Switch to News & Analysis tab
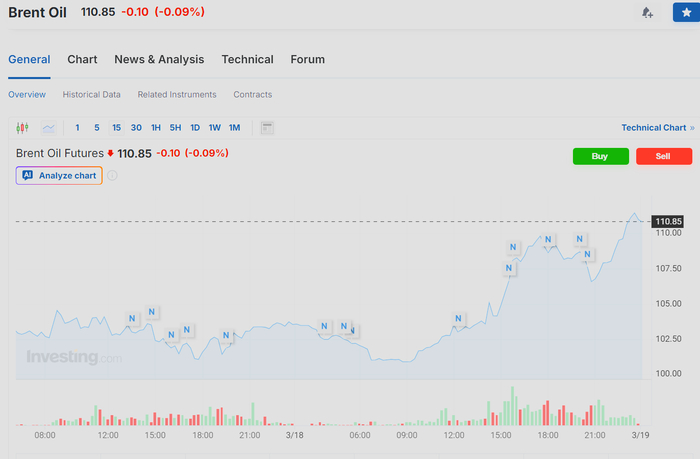The height and width of the screenshot is (459, 700). tap(159, 59)
